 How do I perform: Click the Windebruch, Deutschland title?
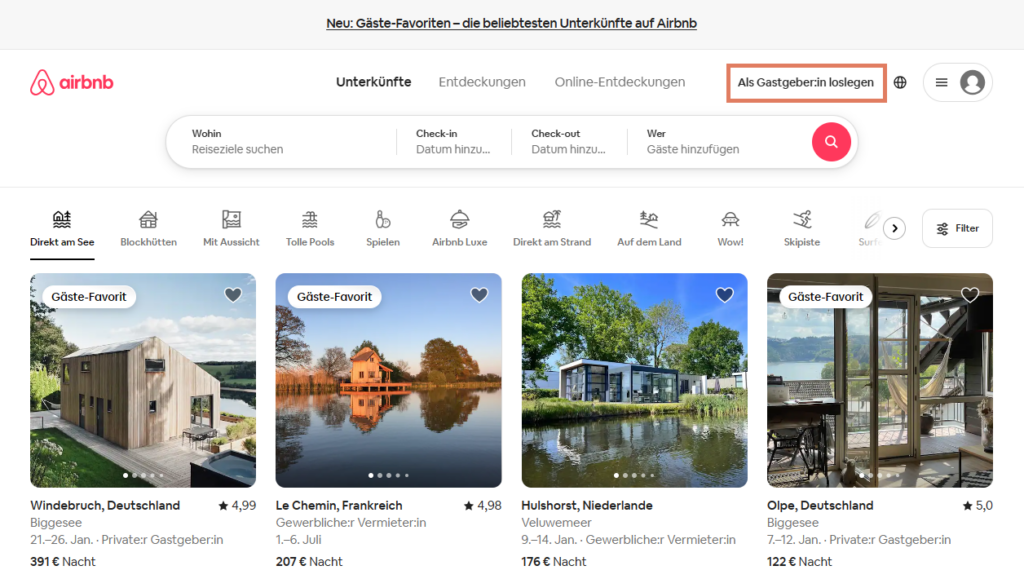[105, 505]
